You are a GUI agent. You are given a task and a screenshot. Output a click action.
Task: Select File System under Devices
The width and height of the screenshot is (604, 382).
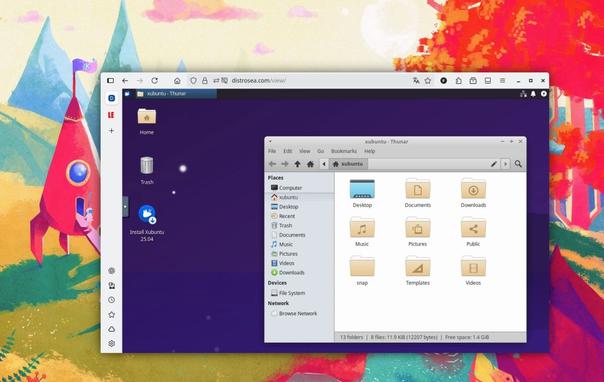point(300,293)
